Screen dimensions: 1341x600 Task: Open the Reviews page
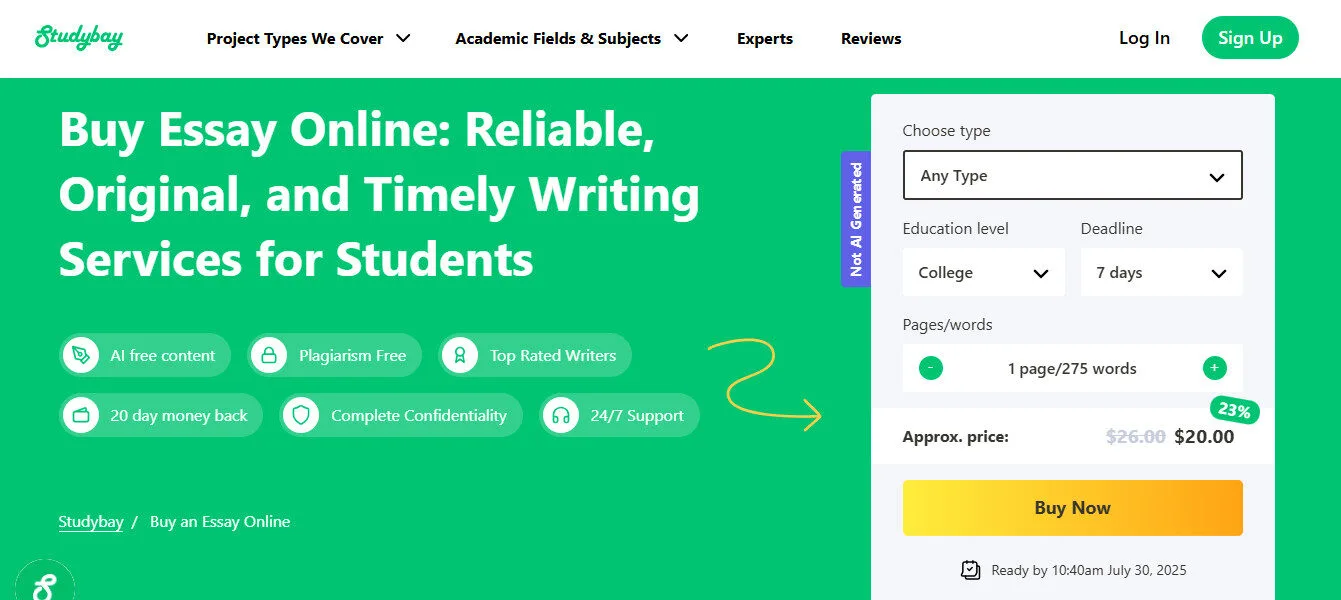(871, 39)
